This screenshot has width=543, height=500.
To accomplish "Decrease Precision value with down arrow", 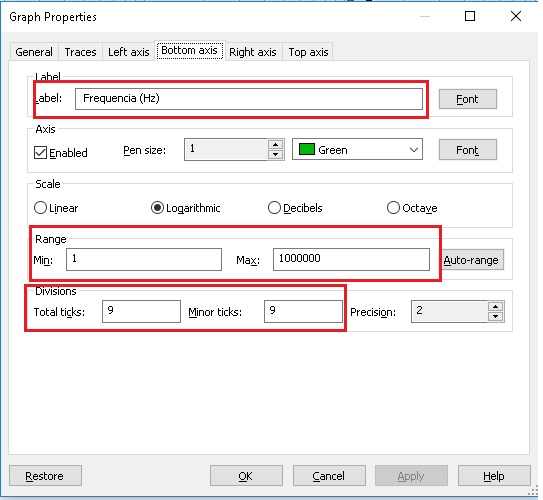I will click(x=496, y=316).
